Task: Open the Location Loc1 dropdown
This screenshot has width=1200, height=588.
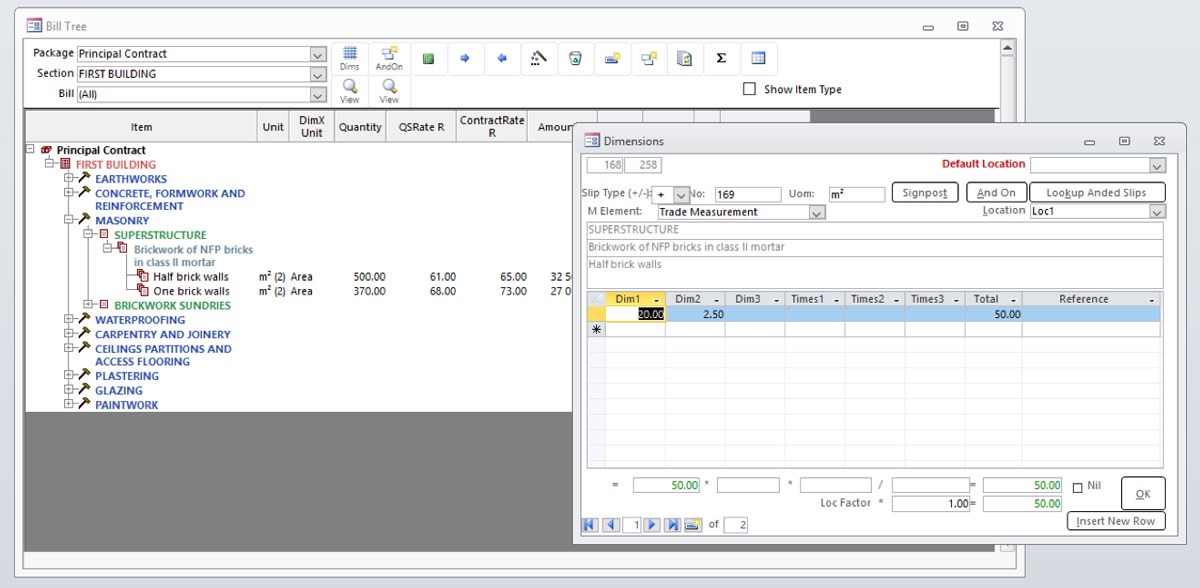Action: pos(1157,211)
